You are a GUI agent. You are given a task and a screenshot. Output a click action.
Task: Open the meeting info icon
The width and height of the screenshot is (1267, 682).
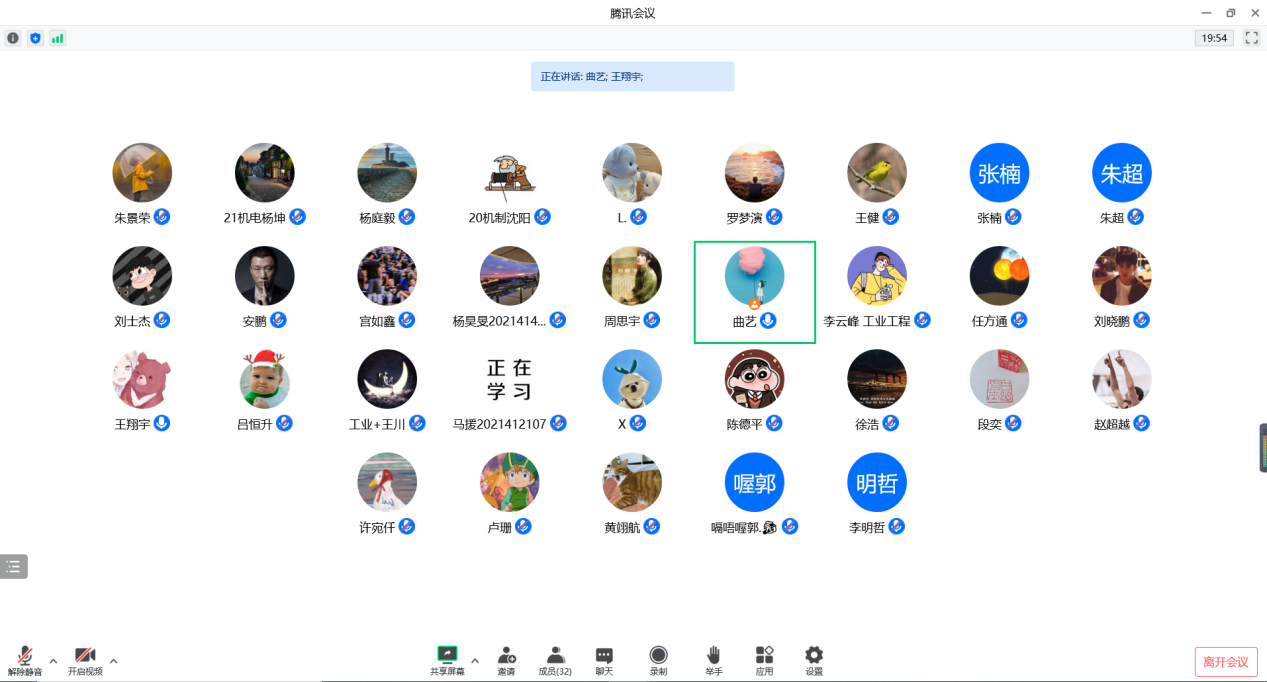click(13, 38)
